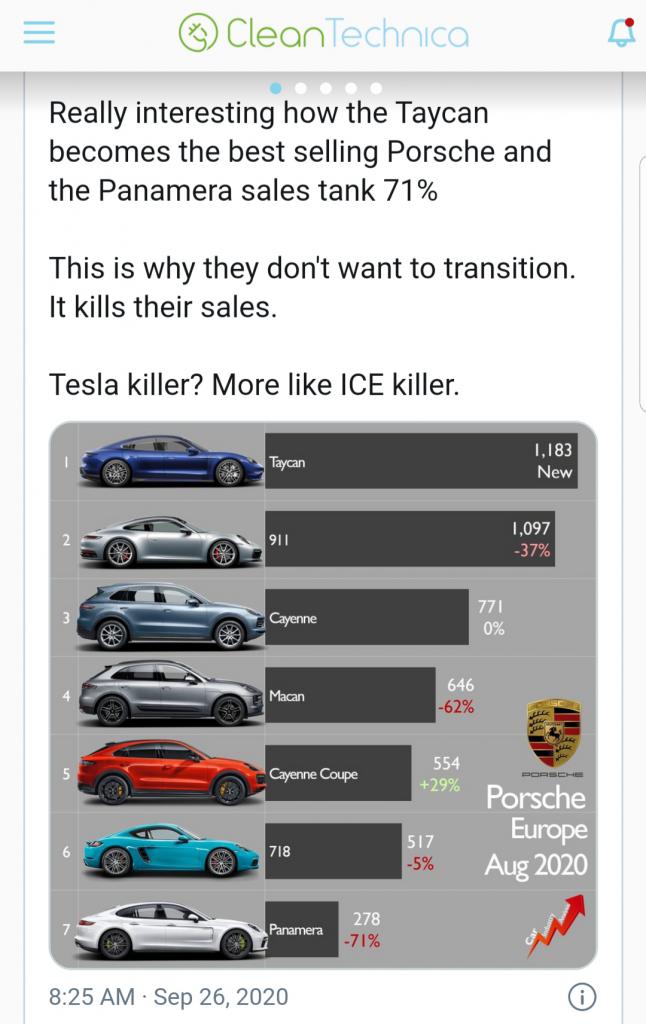Open the hamburger menu

(39, 32)
